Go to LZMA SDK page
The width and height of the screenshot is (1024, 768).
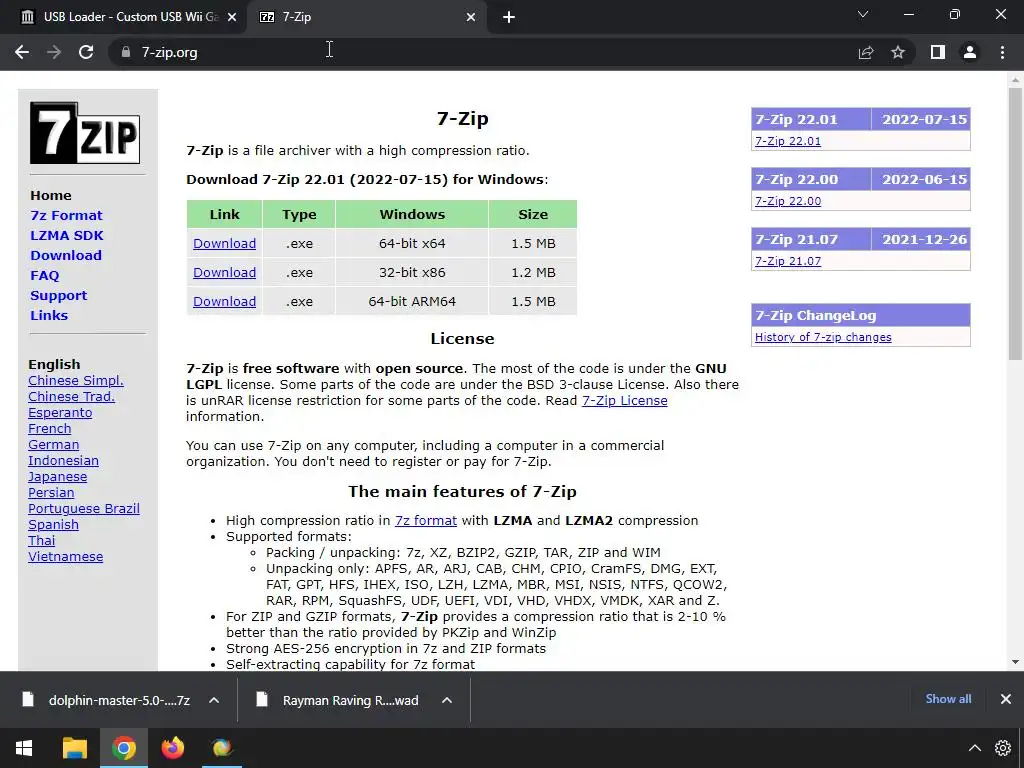tap(67, 235)
